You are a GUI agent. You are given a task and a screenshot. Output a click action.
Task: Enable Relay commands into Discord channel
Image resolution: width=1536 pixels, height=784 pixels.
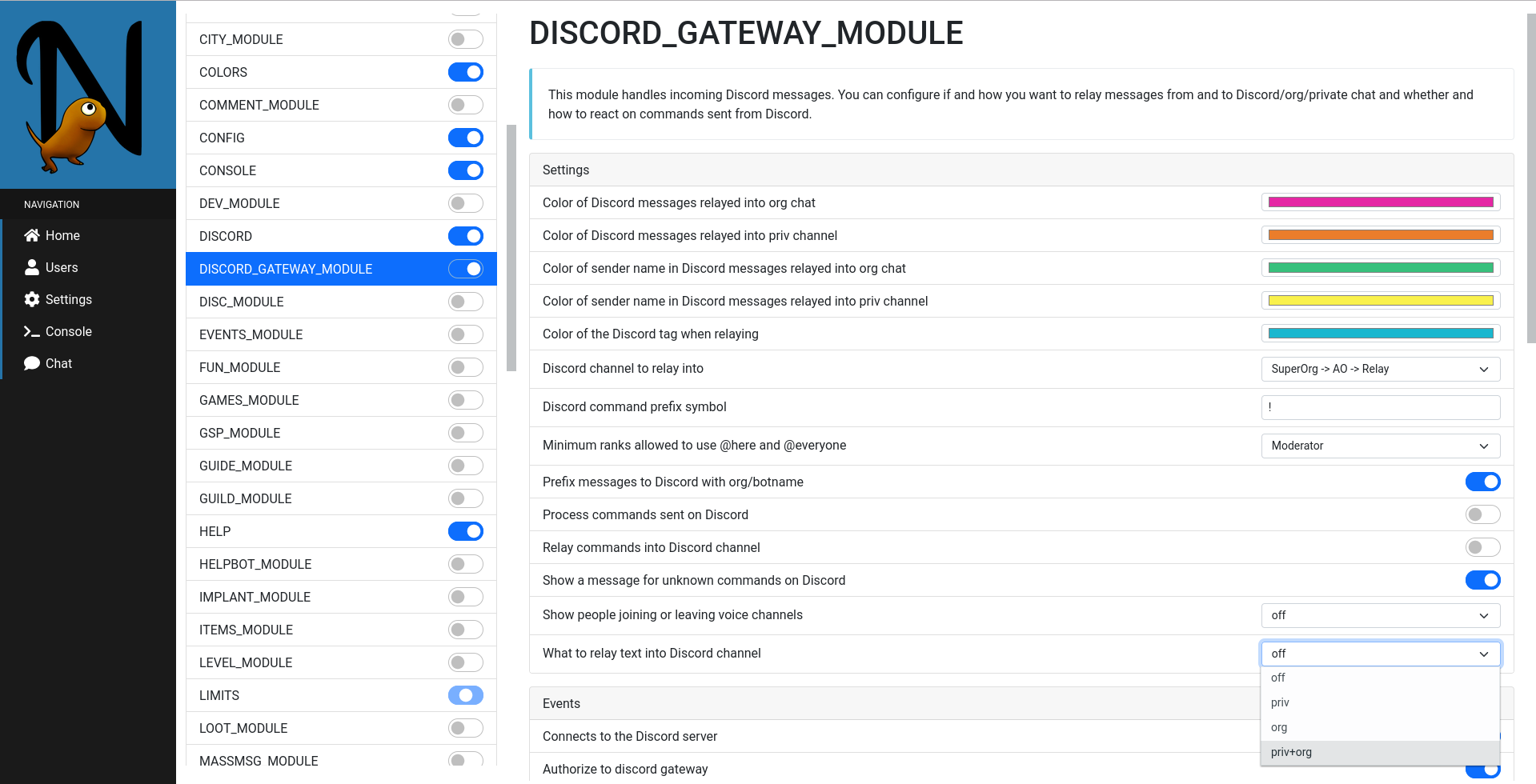point(1482,547)
